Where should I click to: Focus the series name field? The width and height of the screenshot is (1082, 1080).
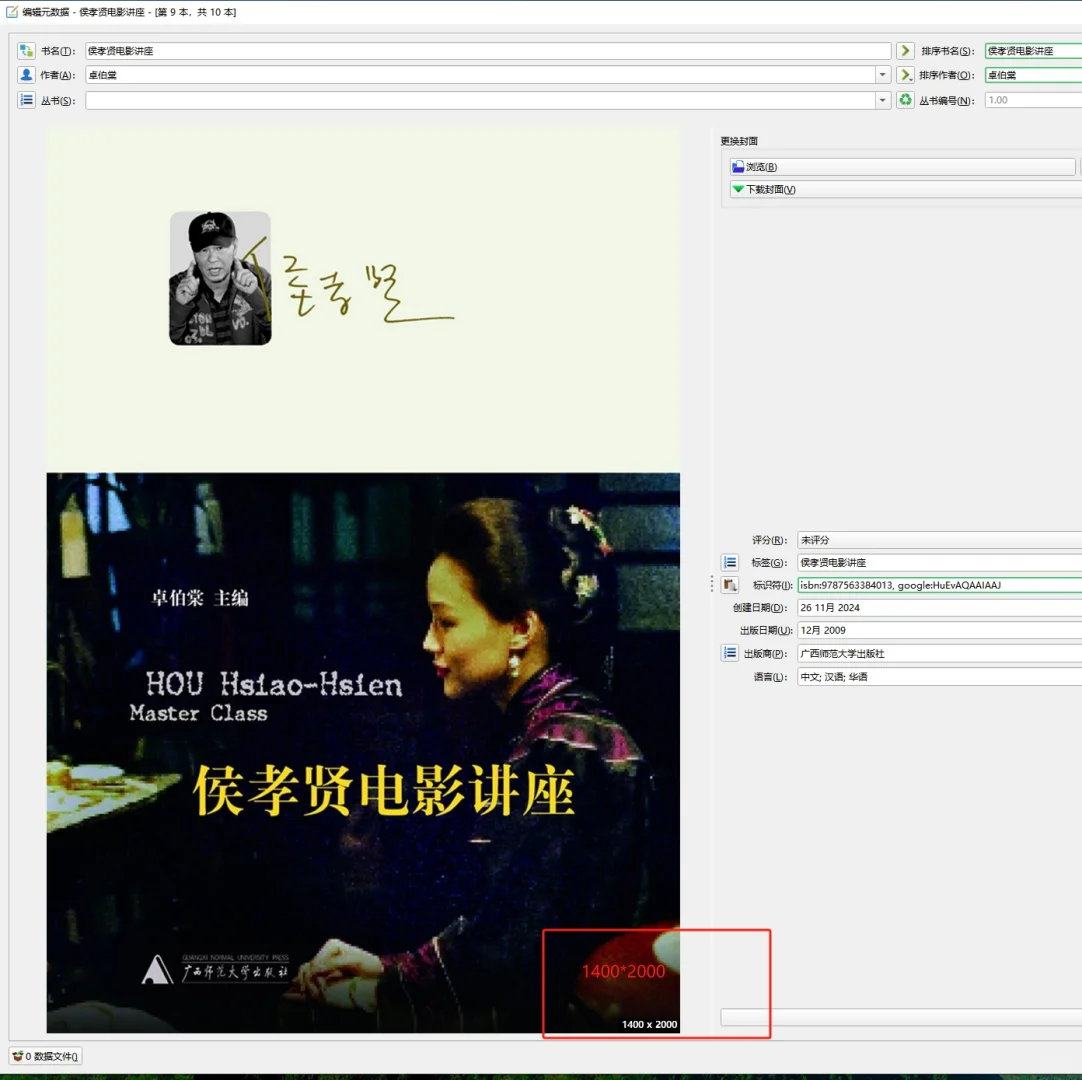tap(480, 100)
